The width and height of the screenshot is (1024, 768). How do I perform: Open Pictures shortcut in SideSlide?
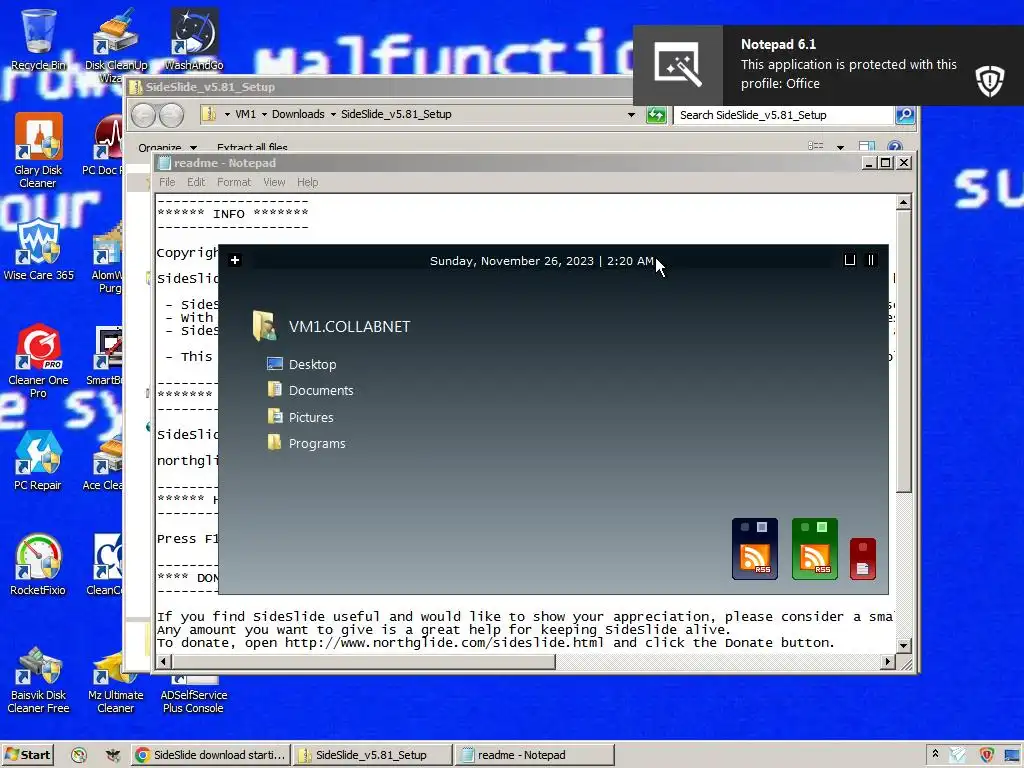click(x=300, y=417)
